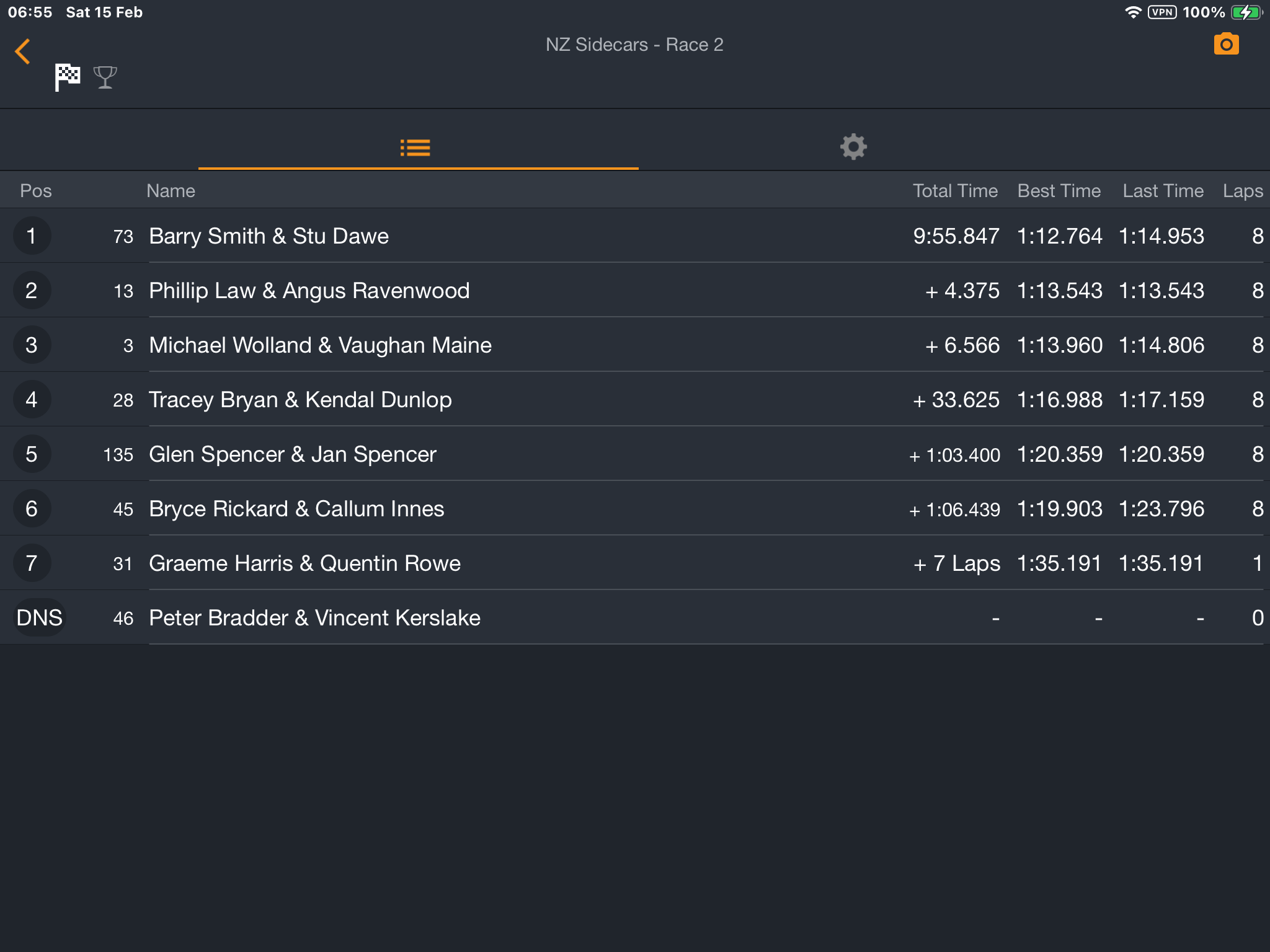1270x952 pixels.
Task: Tap the Wi-Fi status icon
Action: tap(1133, 12)
